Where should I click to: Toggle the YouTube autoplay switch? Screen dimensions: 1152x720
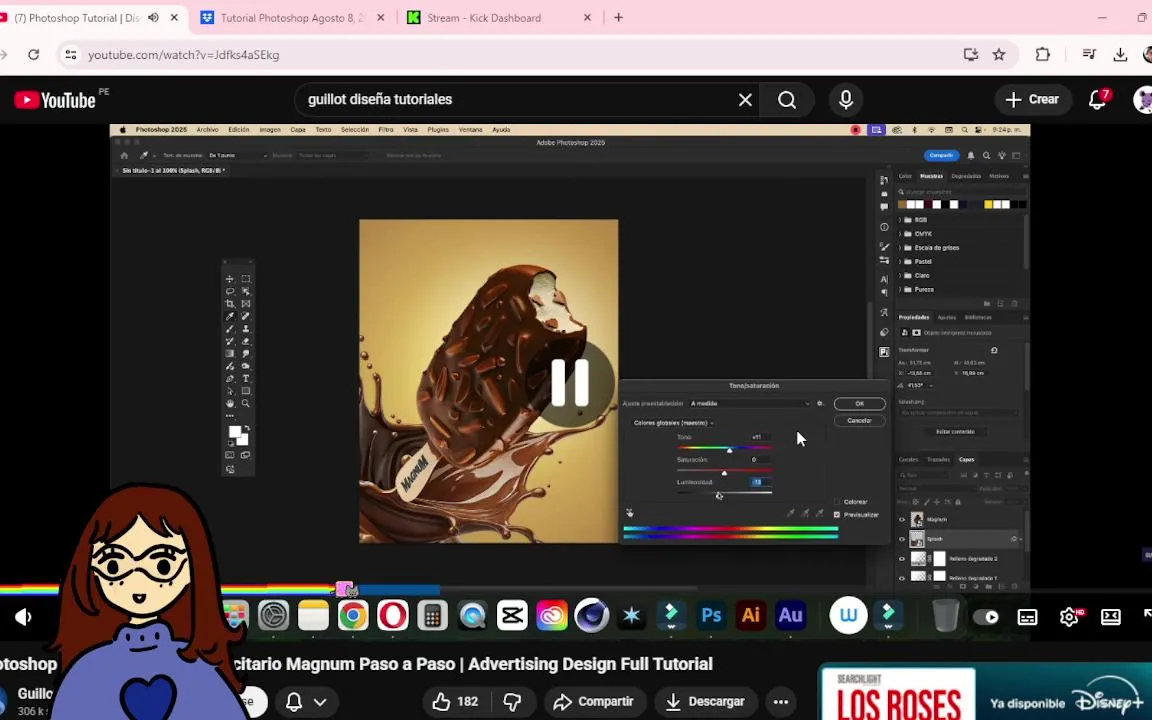(986, 617)
